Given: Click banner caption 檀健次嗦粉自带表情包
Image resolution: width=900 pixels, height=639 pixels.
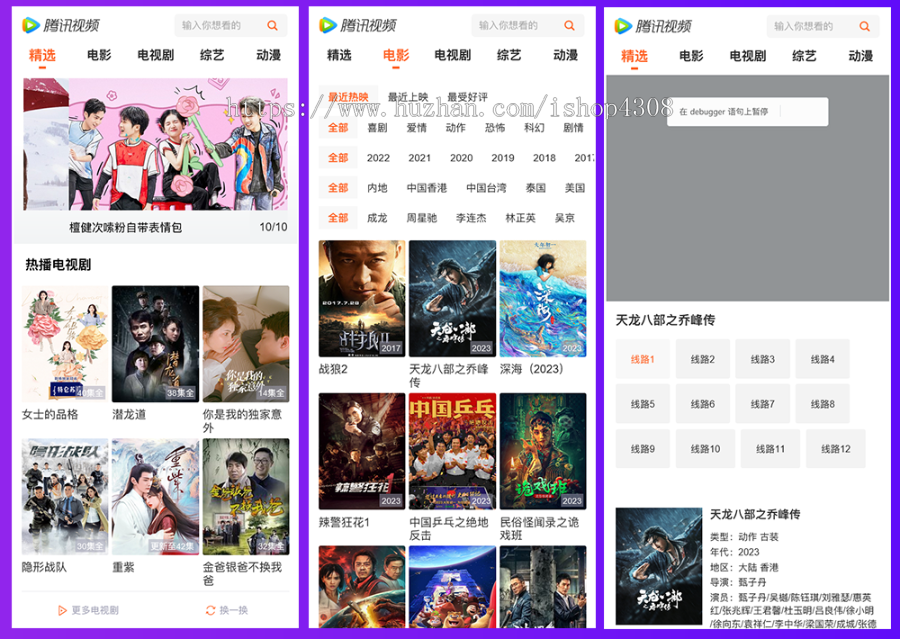Looking at the screenshot, I should coord(126,227).
